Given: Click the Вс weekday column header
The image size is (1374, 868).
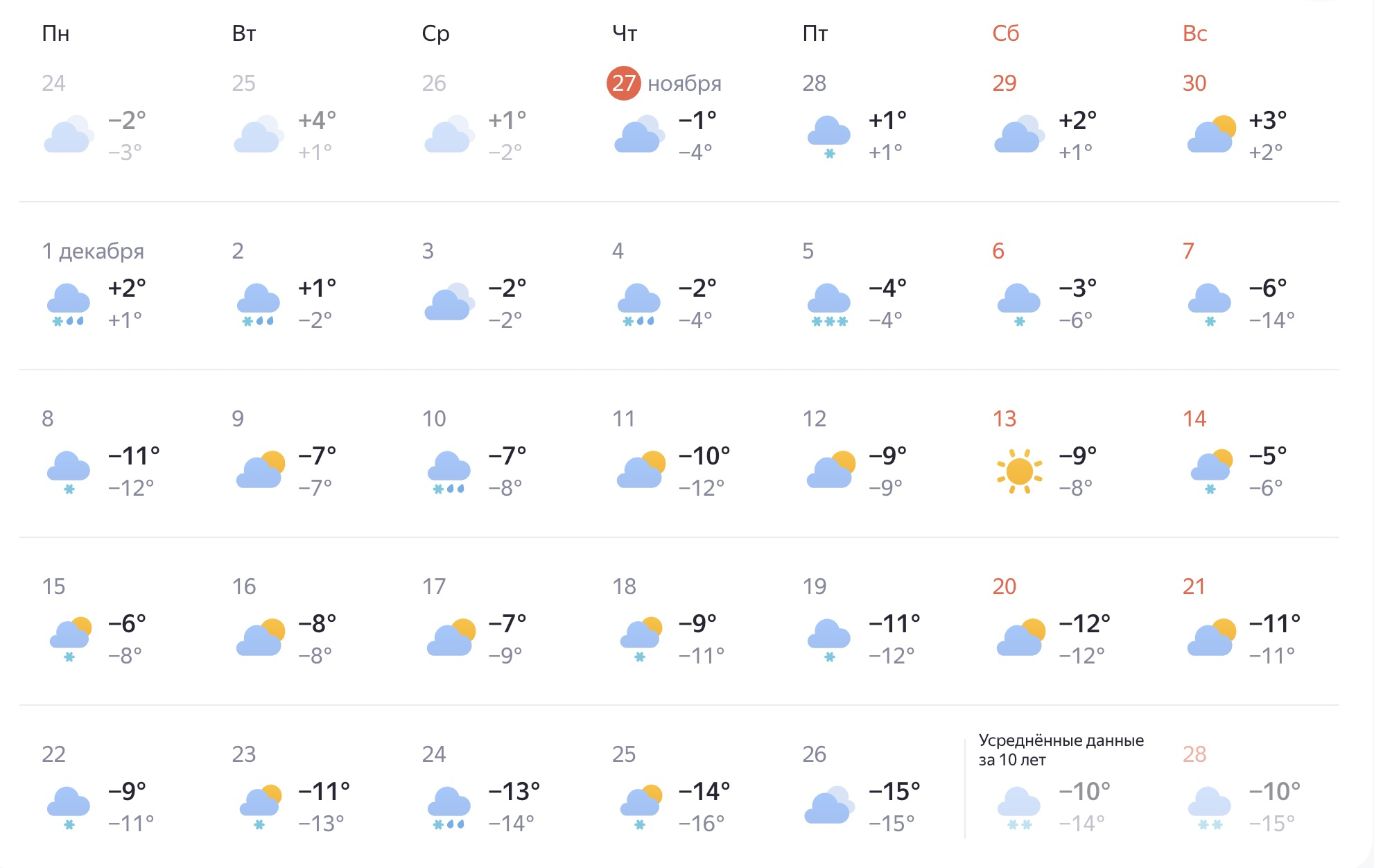Looking at the screenshot, I should pos(1194,33).
